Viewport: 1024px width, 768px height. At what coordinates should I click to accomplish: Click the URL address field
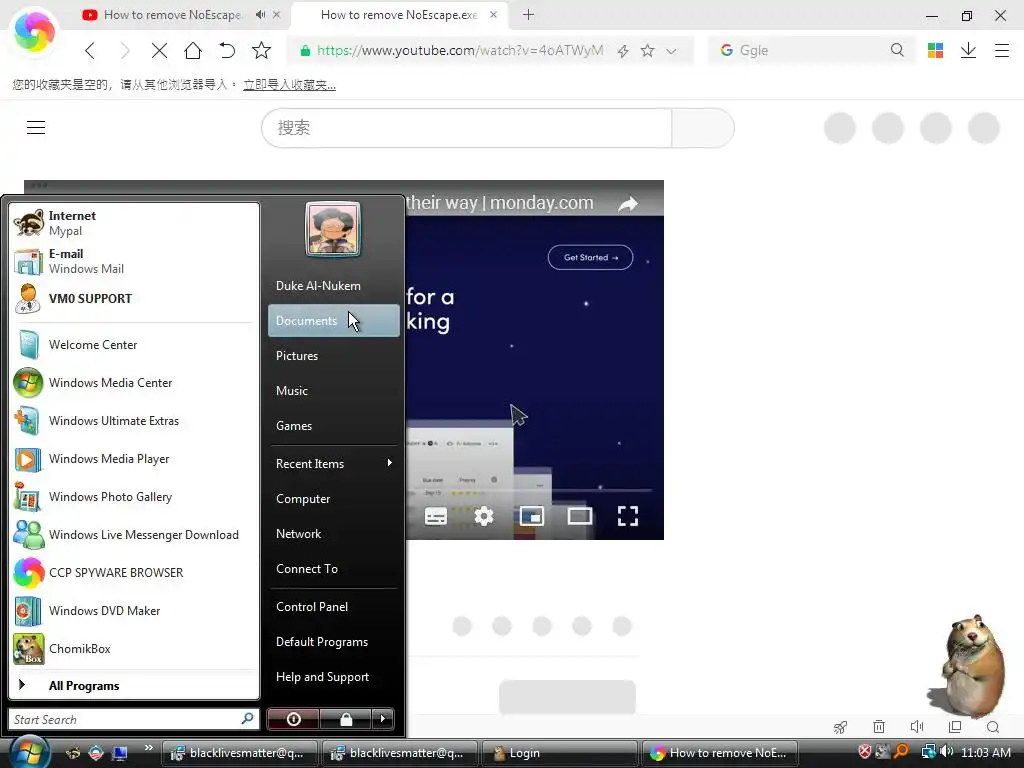[460, 50]
